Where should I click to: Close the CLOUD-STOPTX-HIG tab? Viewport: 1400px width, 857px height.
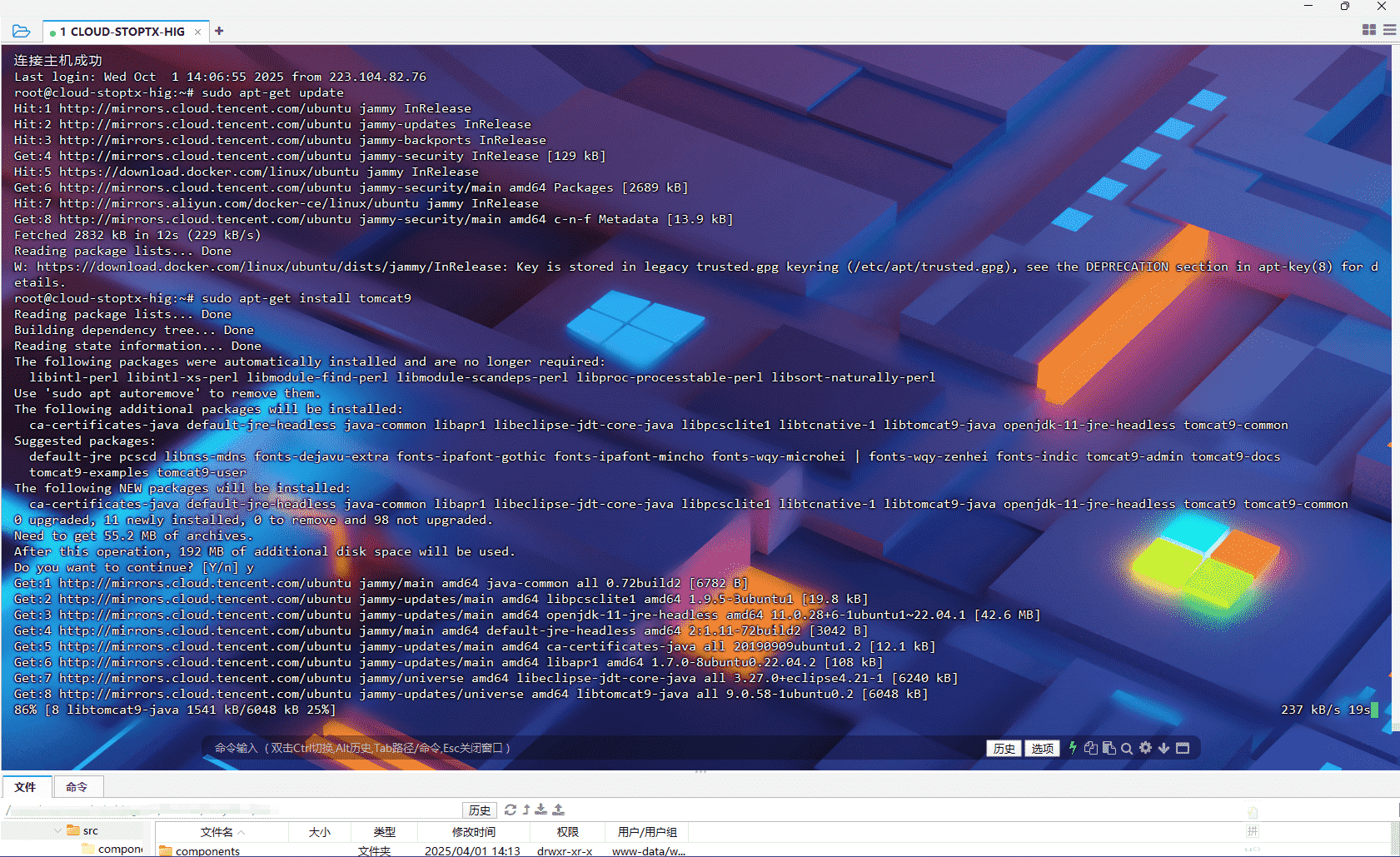[x=197, y=32]
